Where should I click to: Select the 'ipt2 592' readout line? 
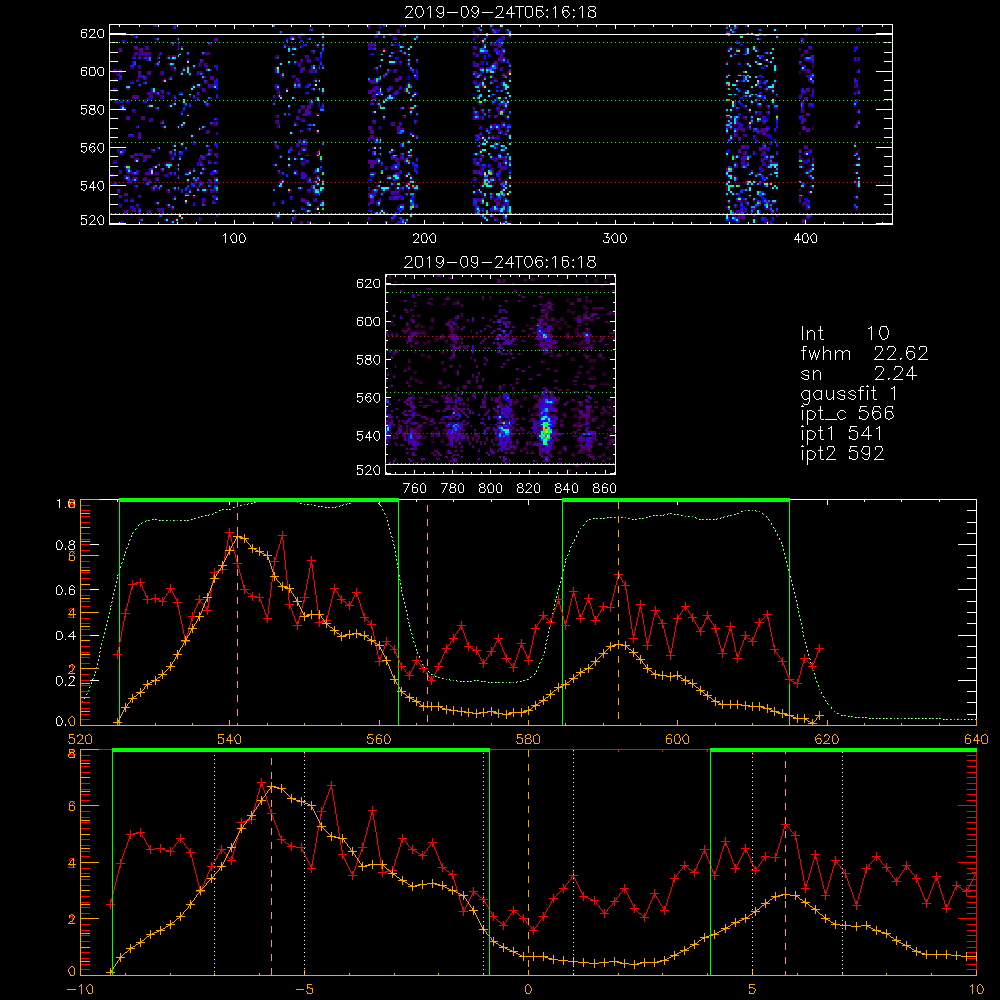click(x=842, y=453)
